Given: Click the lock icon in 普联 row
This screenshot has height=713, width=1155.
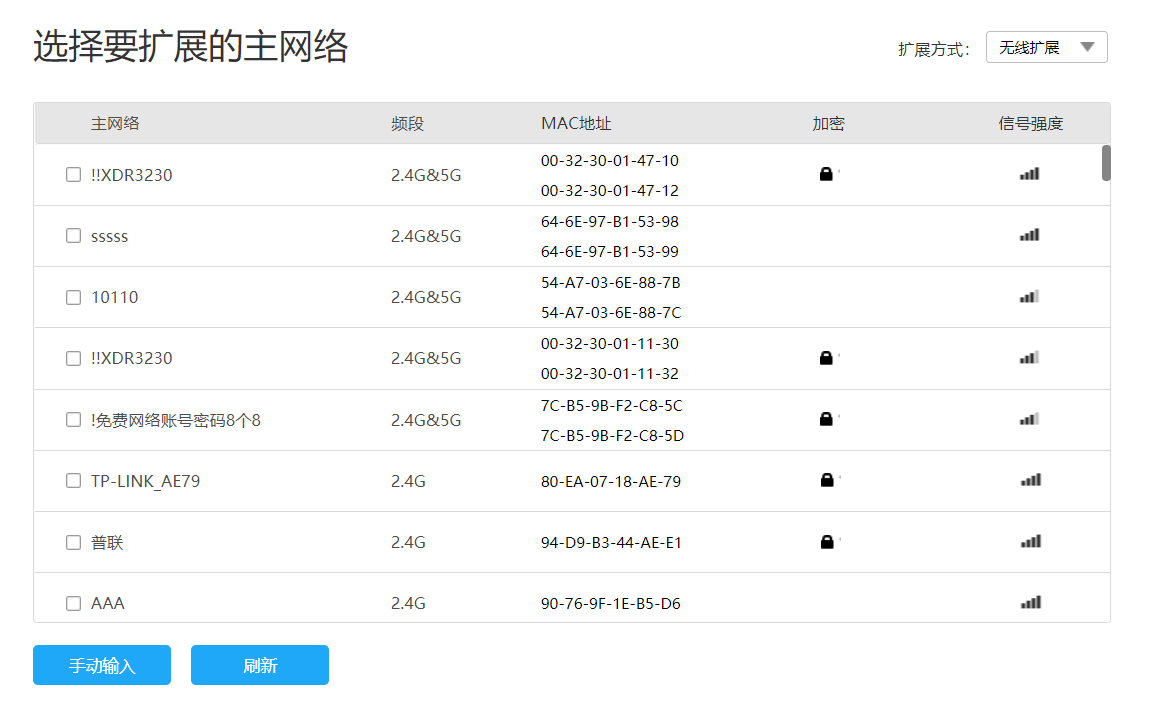Looking at the screenshot, I should coord(826,542).
